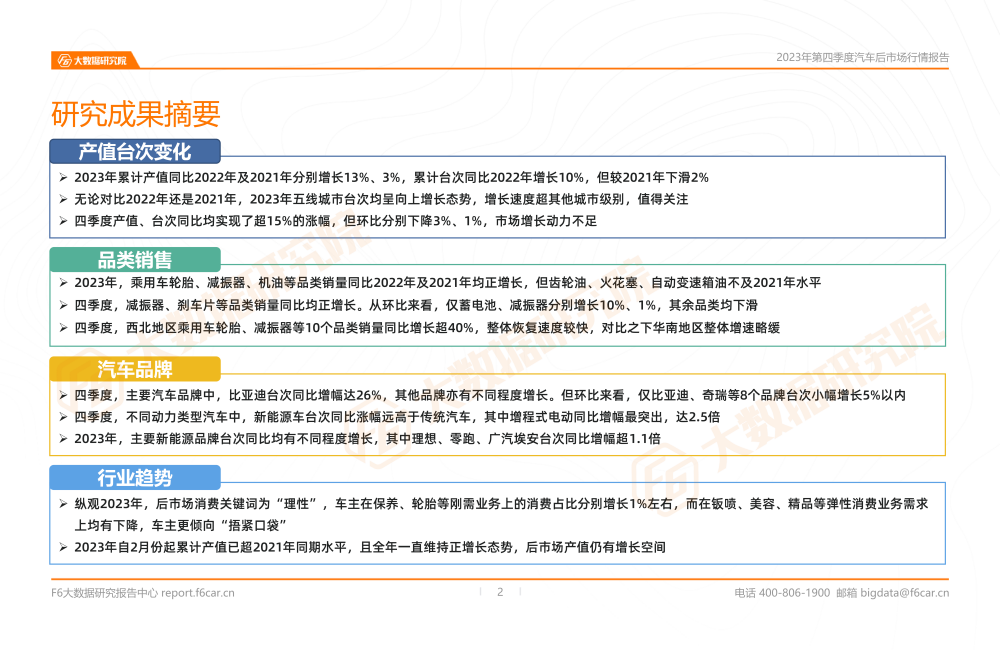Select the 产值台次变化 section label
The height and width of the screenshot is (650, 1000).
[x=135, y=152]
